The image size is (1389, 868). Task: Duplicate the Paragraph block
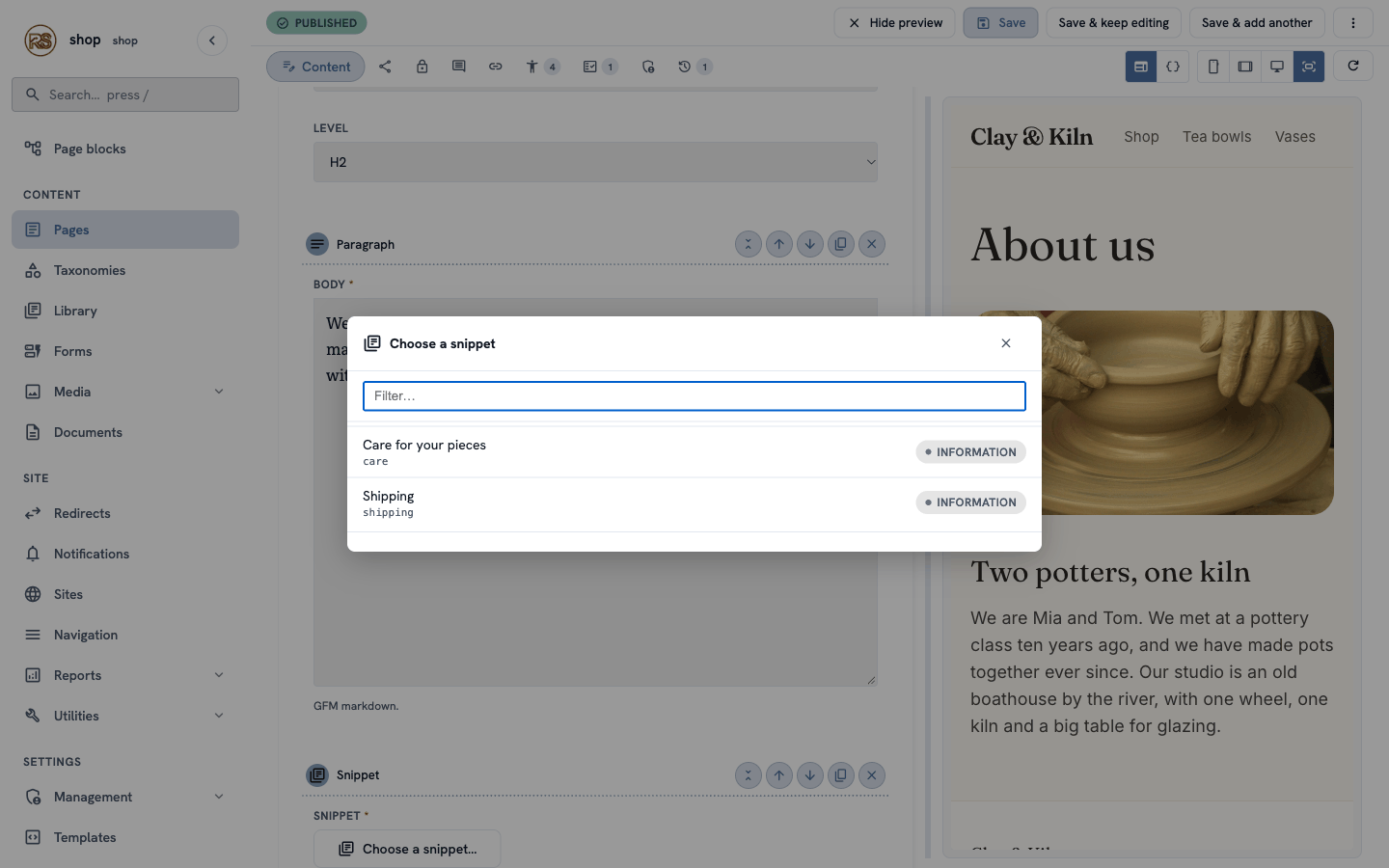[841, 244]
